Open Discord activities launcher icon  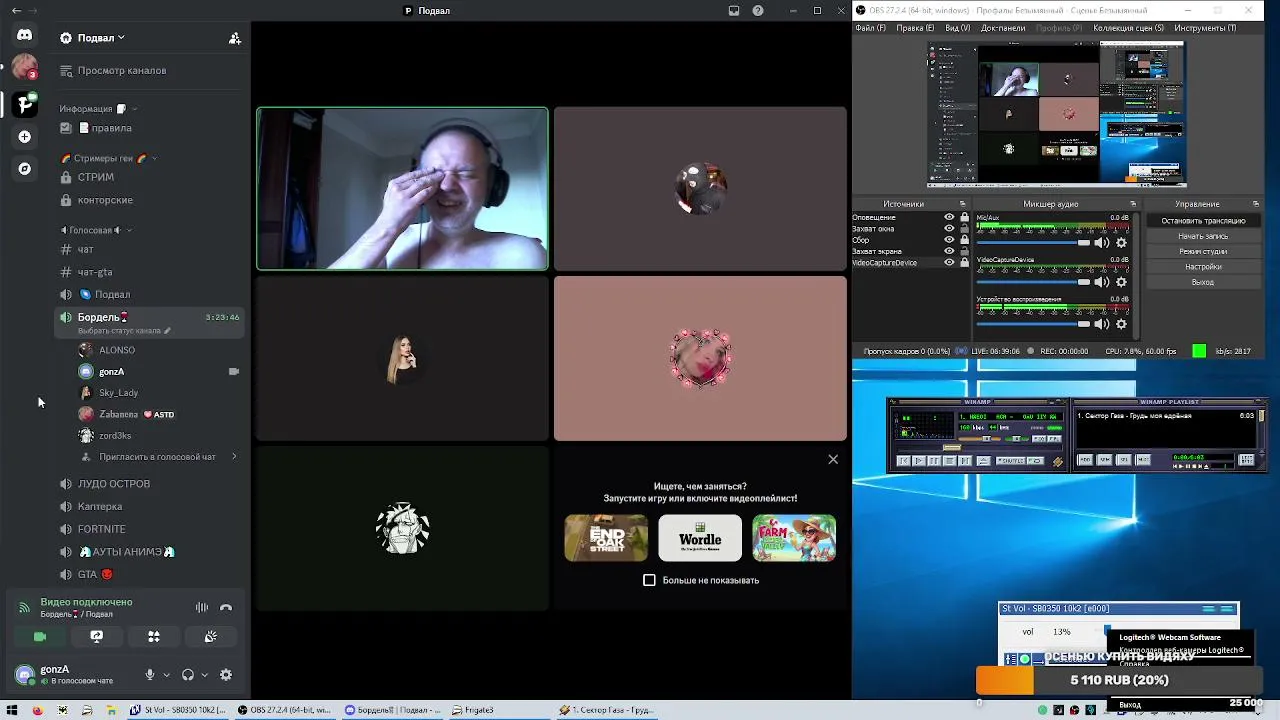pyautogui.click(x=154, y=636)
